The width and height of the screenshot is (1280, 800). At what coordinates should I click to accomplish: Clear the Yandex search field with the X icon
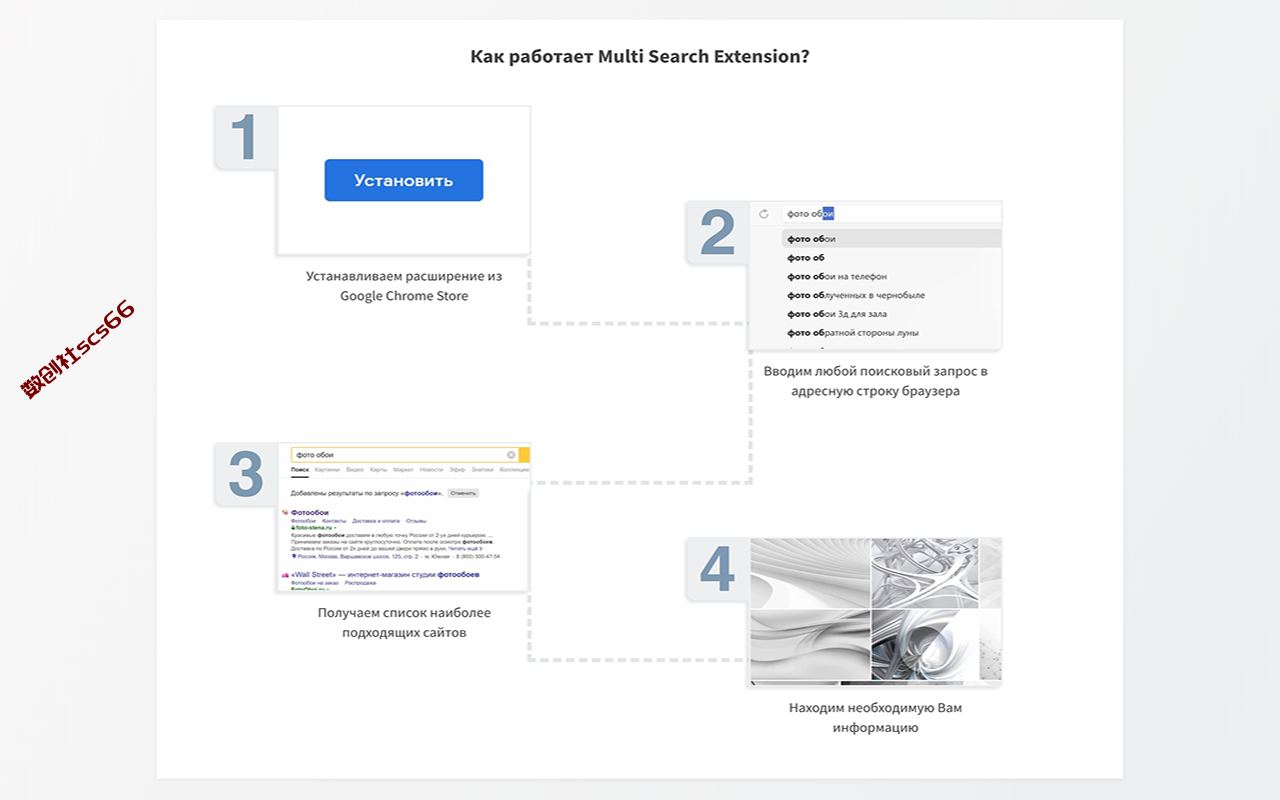(511, 455)
